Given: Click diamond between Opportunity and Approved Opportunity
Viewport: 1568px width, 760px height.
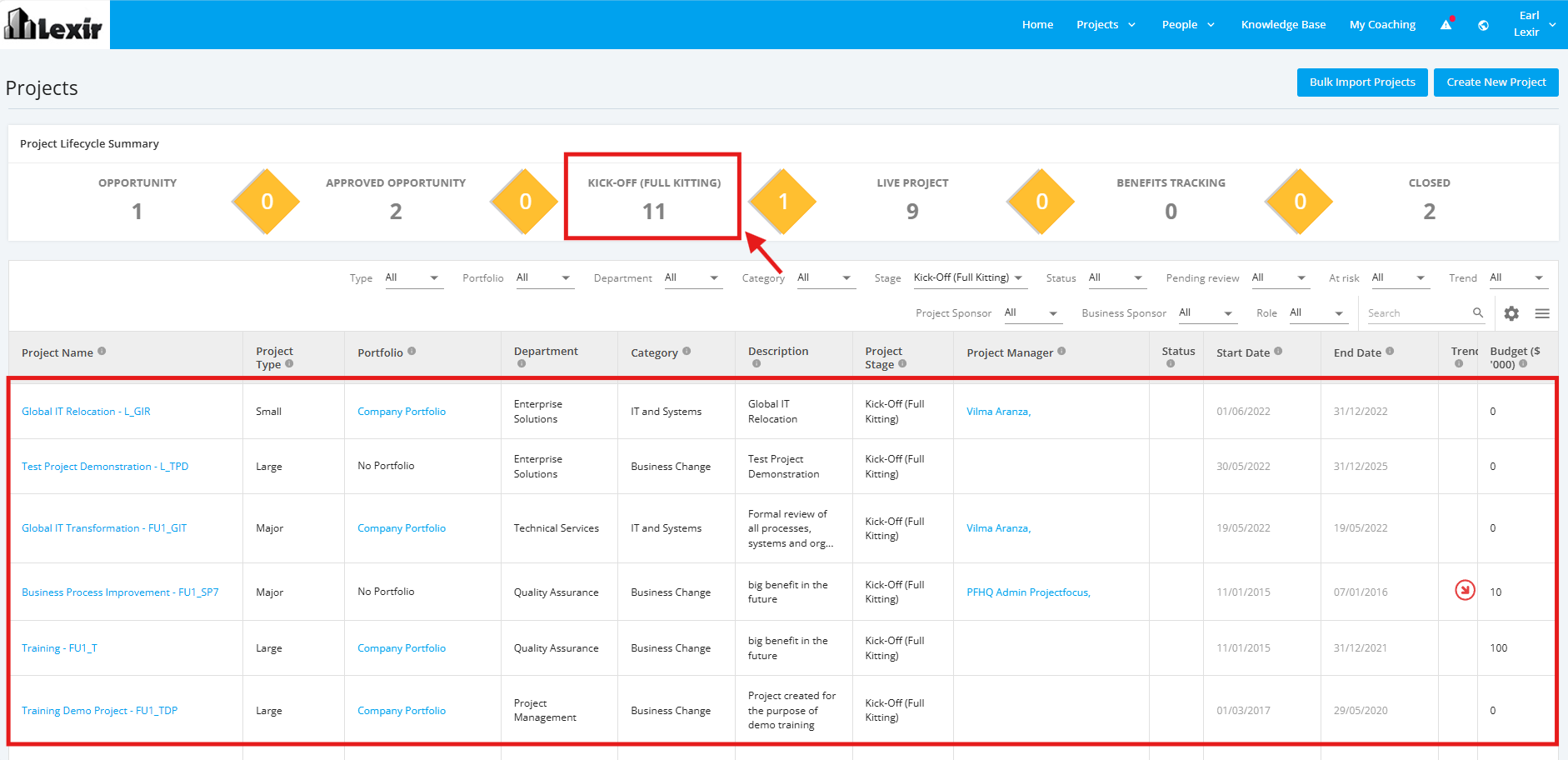Looking at the screenshot, I should point(267,202).
